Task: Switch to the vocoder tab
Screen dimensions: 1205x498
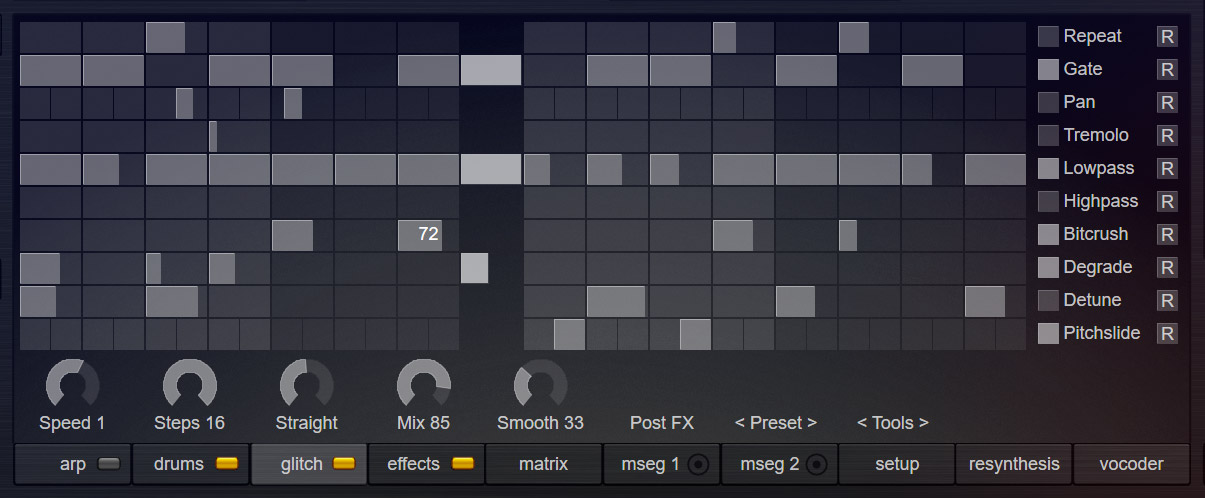Action: coord(1131,464)
